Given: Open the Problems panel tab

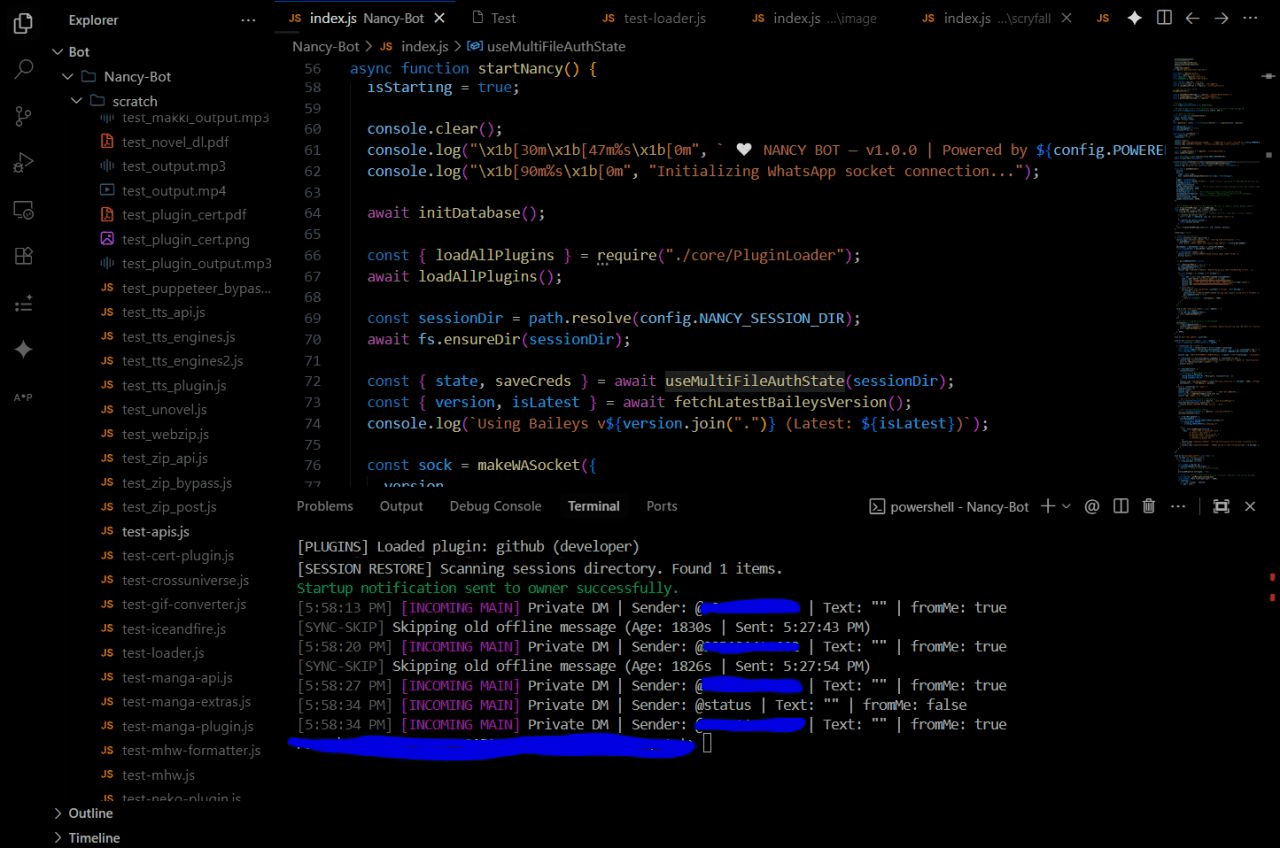Looking at the screenshot, I should (x=325, y=506).
